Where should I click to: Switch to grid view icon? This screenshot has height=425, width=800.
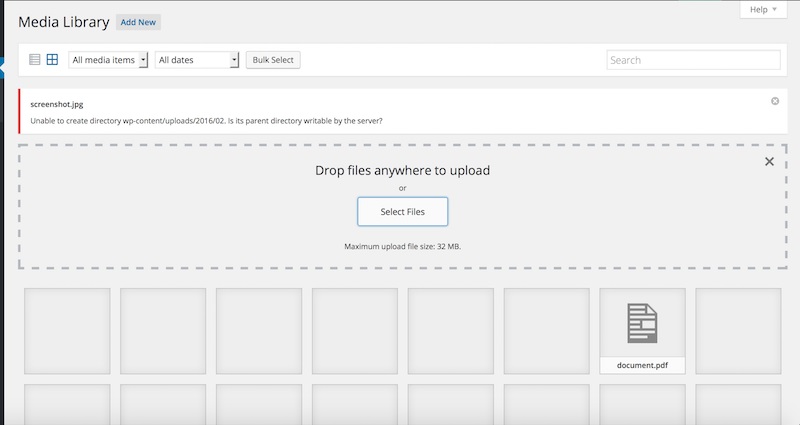(x=52, y=60)
